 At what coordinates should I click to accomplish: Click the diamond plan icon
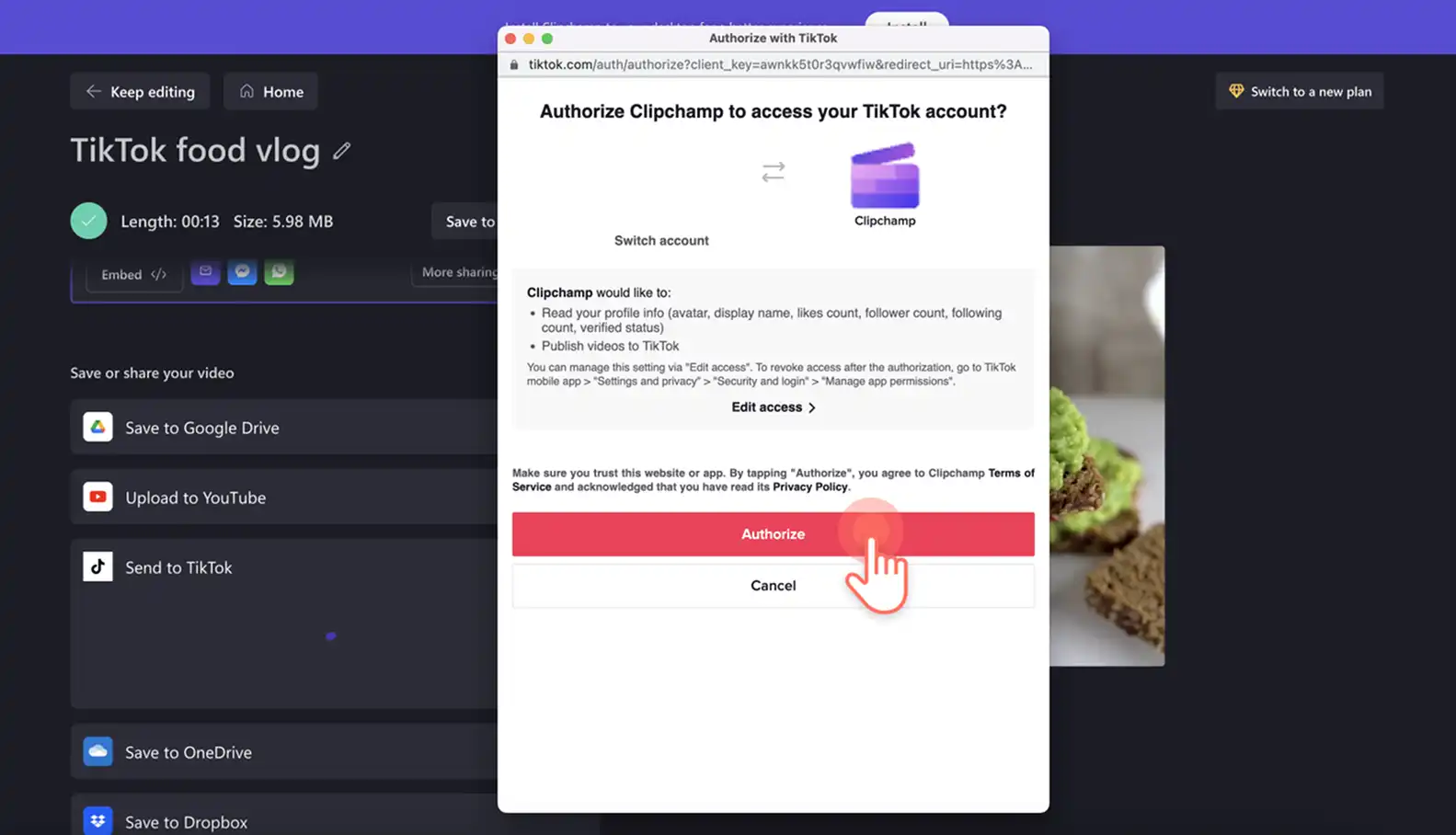click(x=1236, y=91)
